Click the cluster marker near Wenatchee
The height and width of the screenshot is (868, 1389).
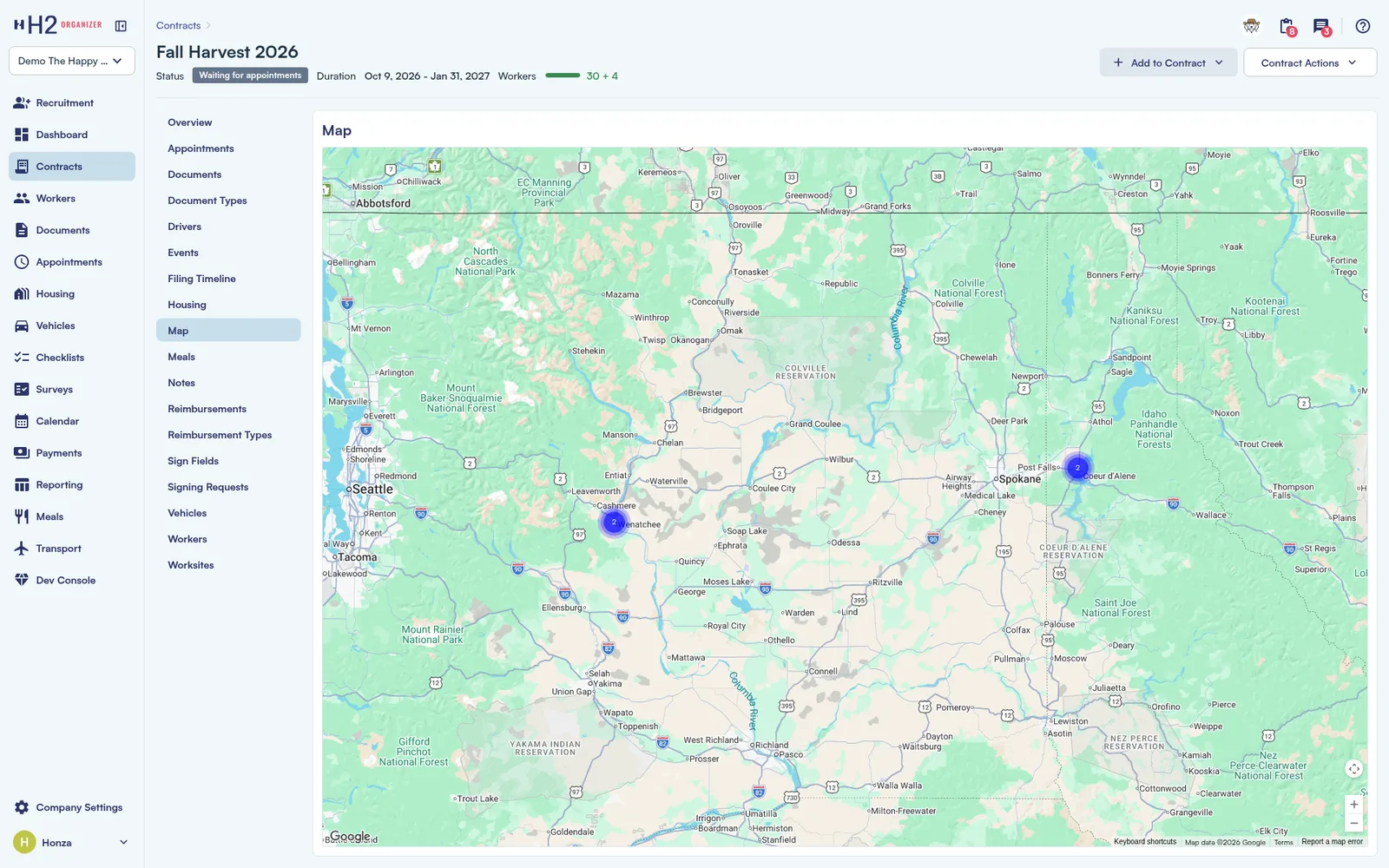pos(614,523)
